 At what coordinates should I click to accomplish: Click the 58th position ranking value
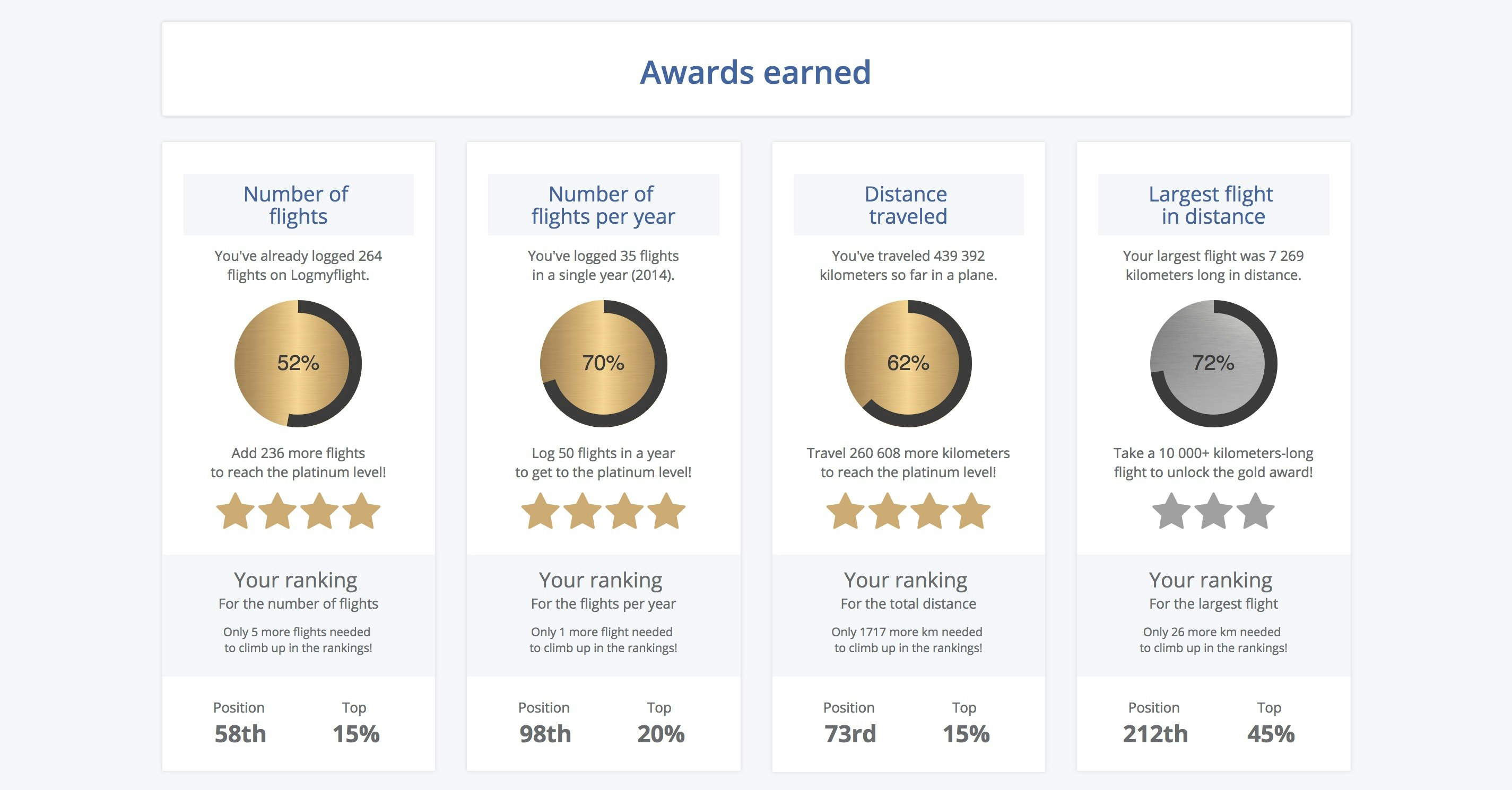click(x=240, y=734)
